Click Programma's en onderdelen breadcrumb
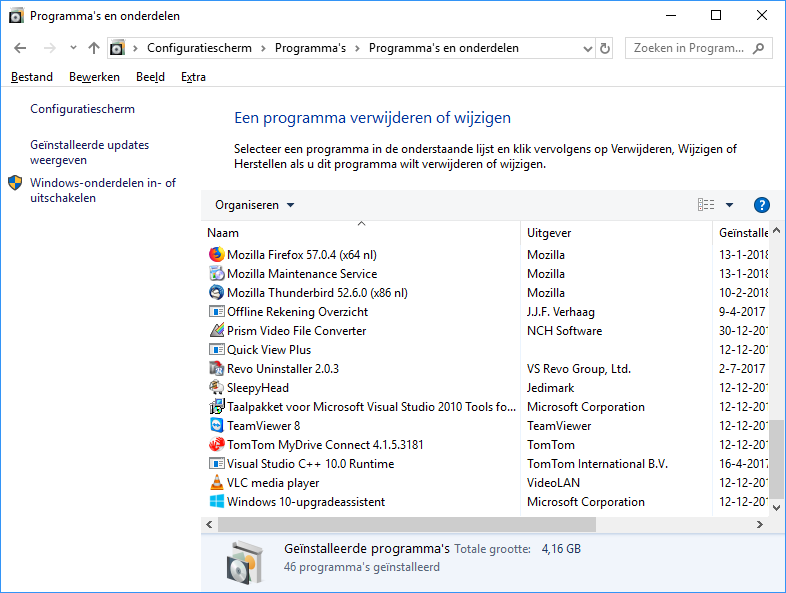The image size is (786, 593). 444,48
